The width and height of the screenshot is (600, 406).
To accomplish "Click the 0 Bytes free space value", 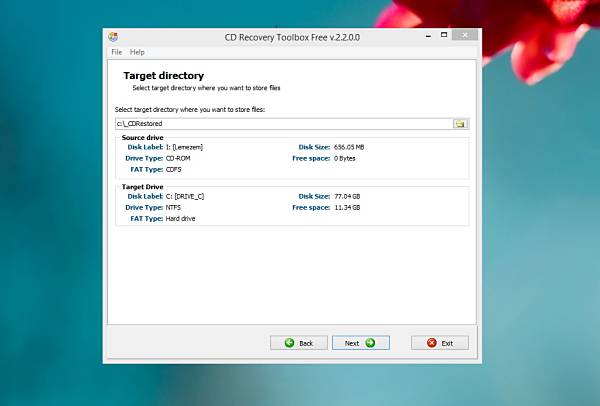I will (344, 158).
